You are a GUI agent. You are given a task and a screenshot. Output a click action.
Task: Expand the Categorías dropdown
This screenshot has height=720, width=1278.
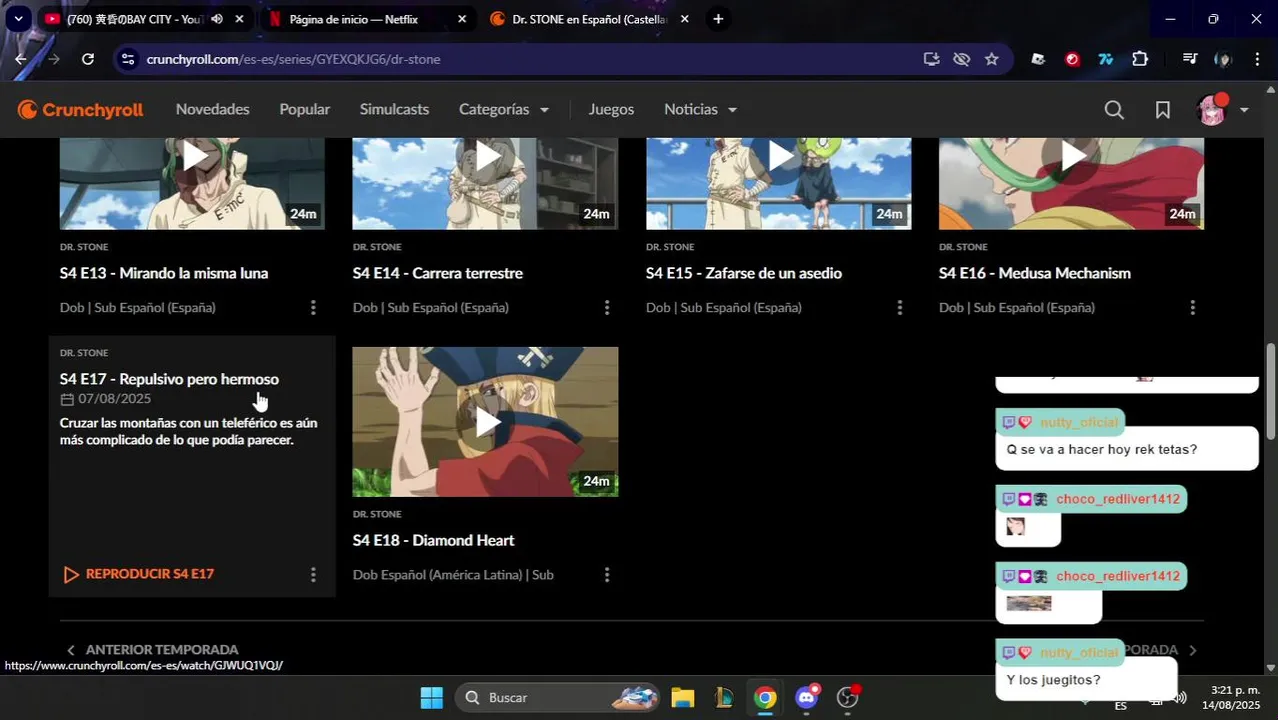pos(504,110)
